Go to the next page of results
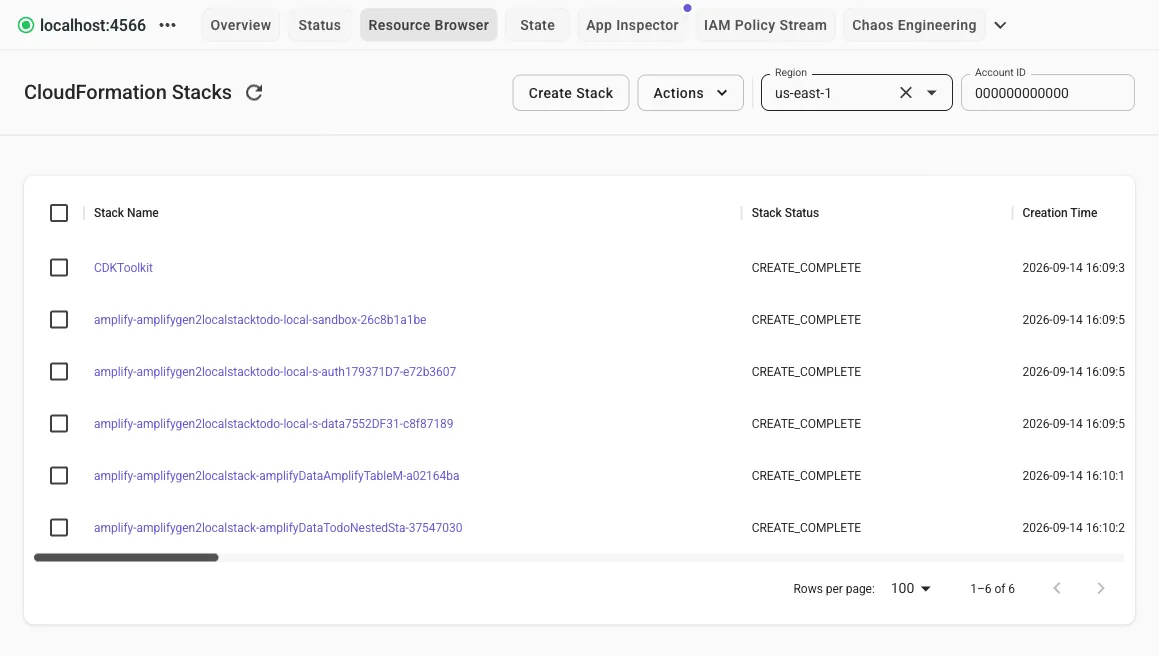Image resolution: width=1159 pixels, height=656 pixels. pyautogui.click(x=1101, y=588)
